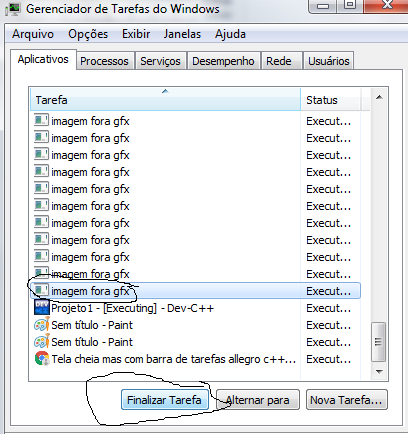This screenshot has height=434, width=408.
Task: Click the console icon of the highlighted imagem fora gfx
Action: coord(42,290)
